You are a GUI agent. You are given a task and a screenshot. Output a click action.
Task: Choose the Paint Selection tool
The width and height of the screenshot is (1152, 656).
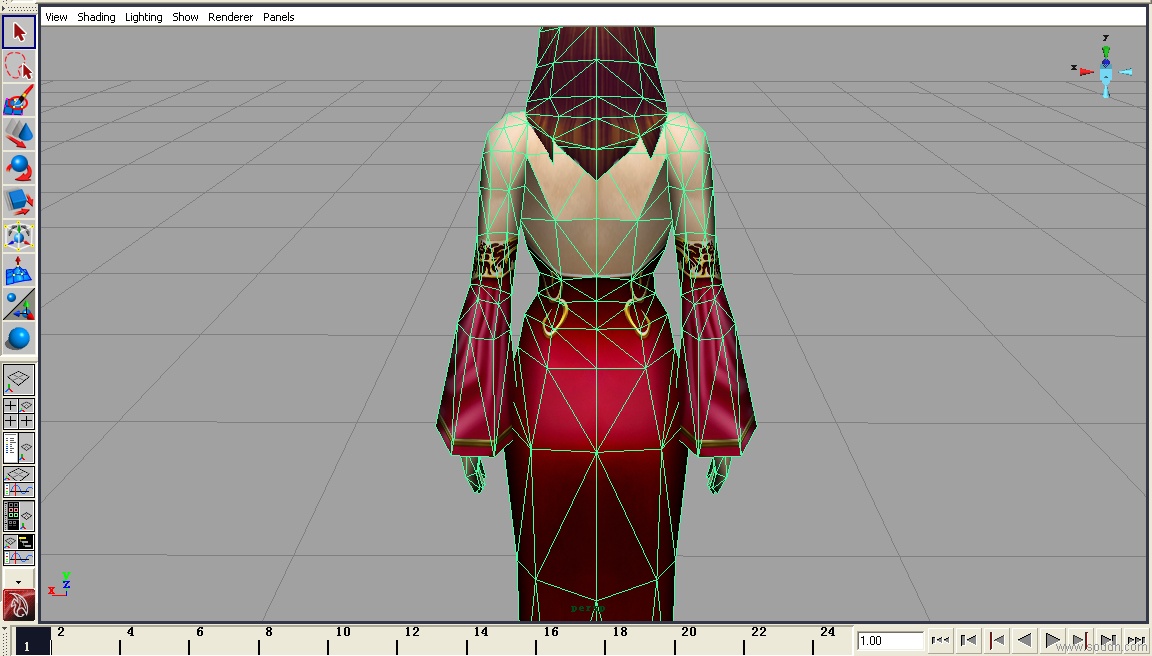click(x=19, y=100)
